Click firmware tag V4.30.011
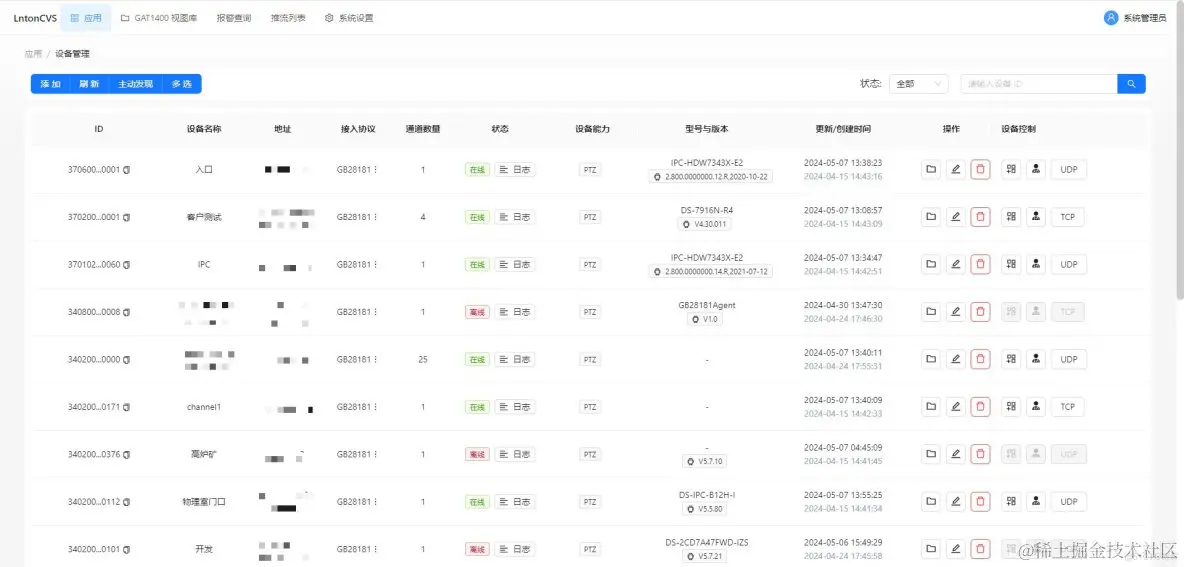Screen dimensions: 1184x567 click(705, 224)
